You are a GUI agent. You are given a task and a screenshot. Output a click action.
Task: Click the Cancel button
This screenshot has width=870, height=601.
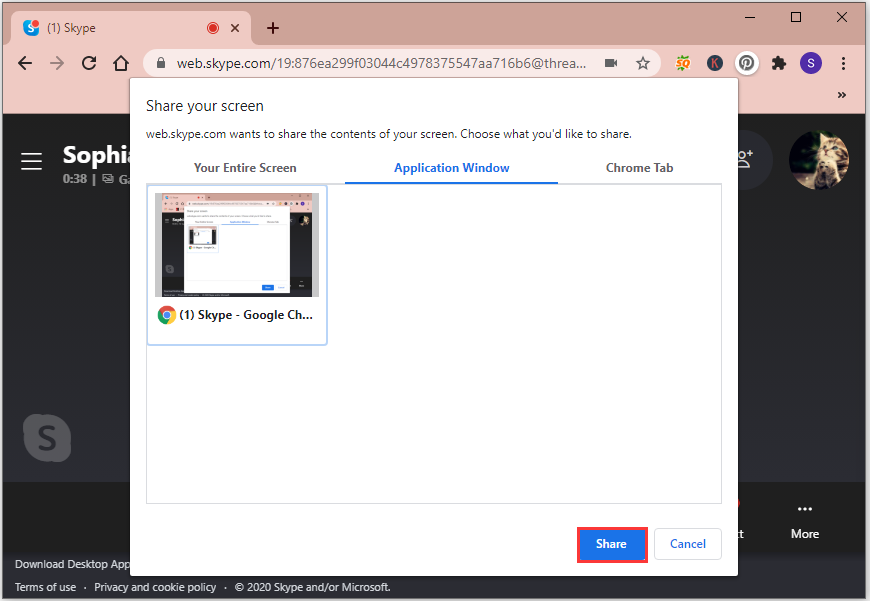click(687, 544)
